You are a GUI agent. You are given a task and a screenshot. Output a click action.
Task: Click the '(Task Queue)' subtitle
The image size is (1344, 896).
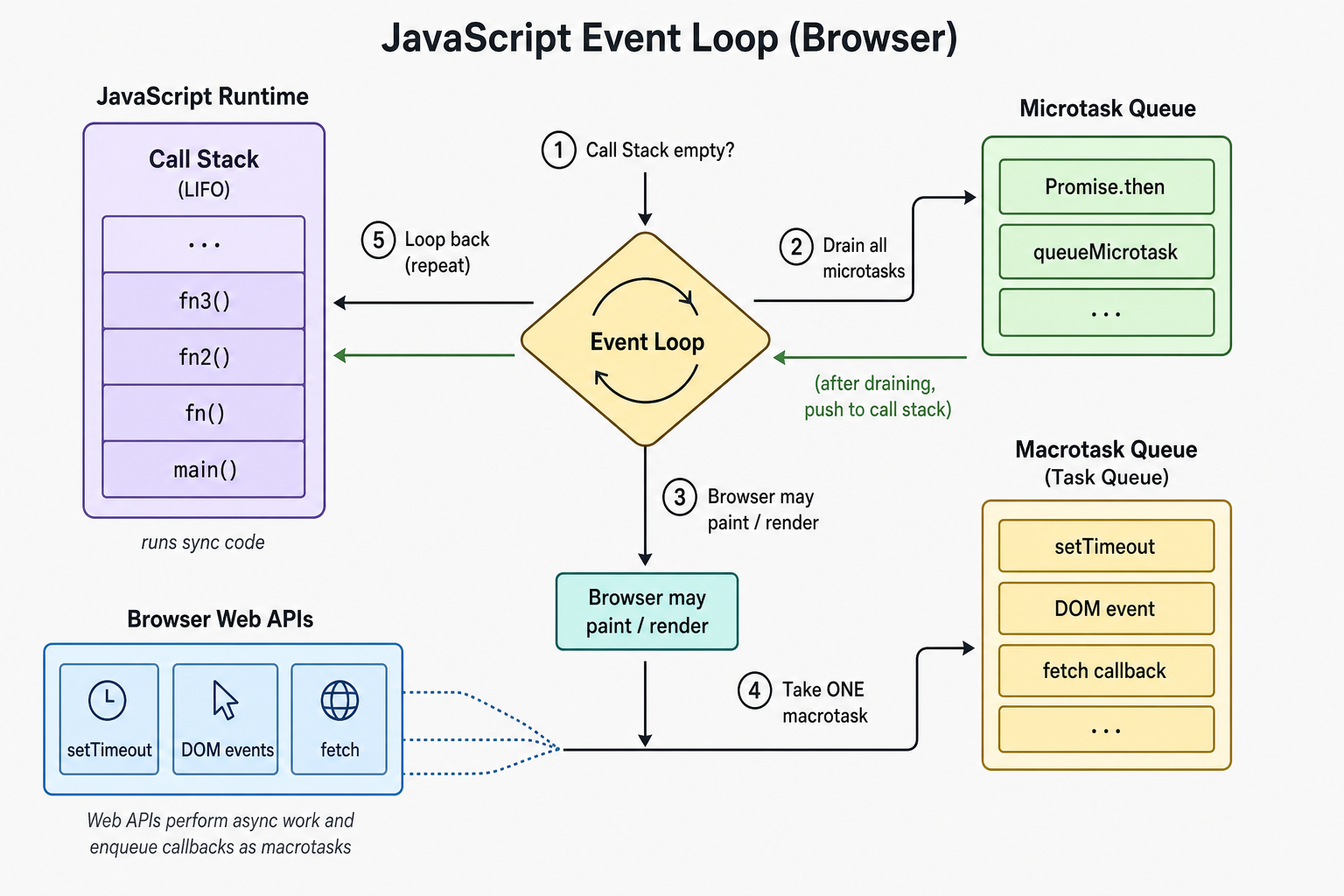pos(1106,478)
